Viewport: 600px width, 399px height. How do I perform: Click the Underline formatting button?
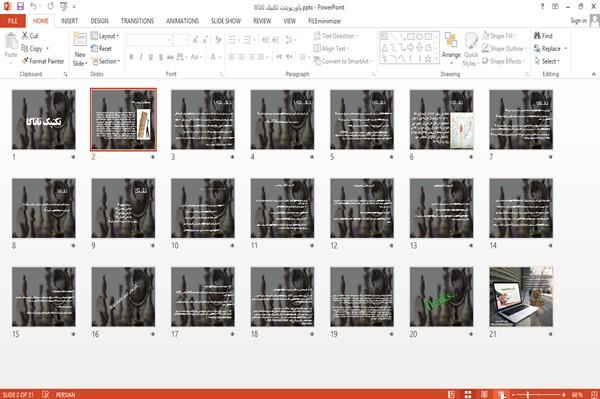pos(151,57)
